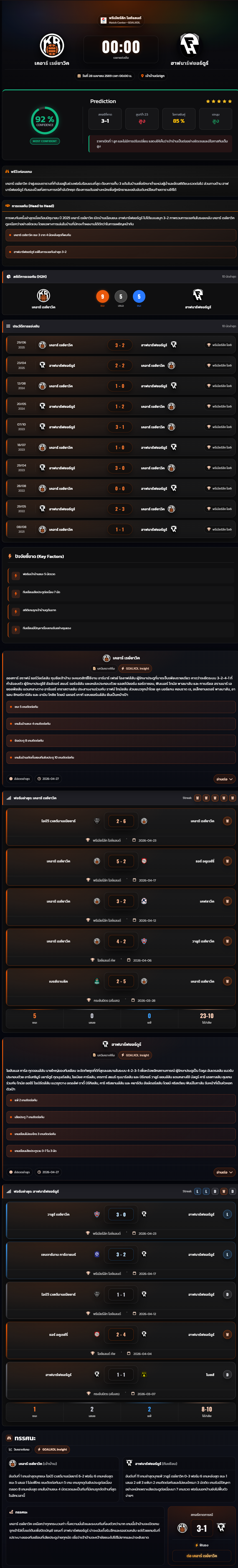Click the KR Reykjavik crest in match header
The image size is (238, 1568).
point(52,46)
